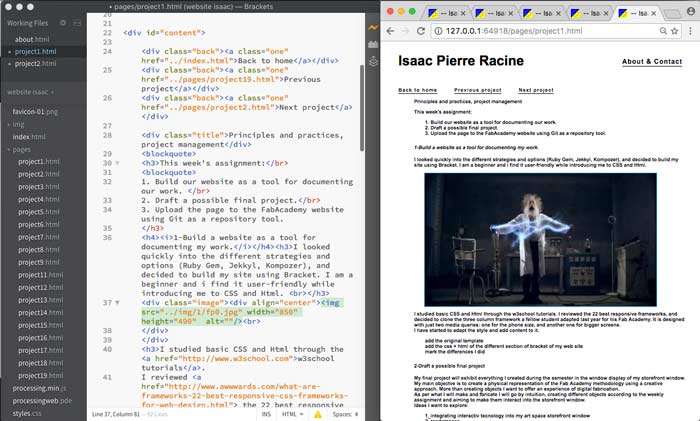Open Extension Manager brick icon in Brackets

pyautogui.click(x=373, y=44)
